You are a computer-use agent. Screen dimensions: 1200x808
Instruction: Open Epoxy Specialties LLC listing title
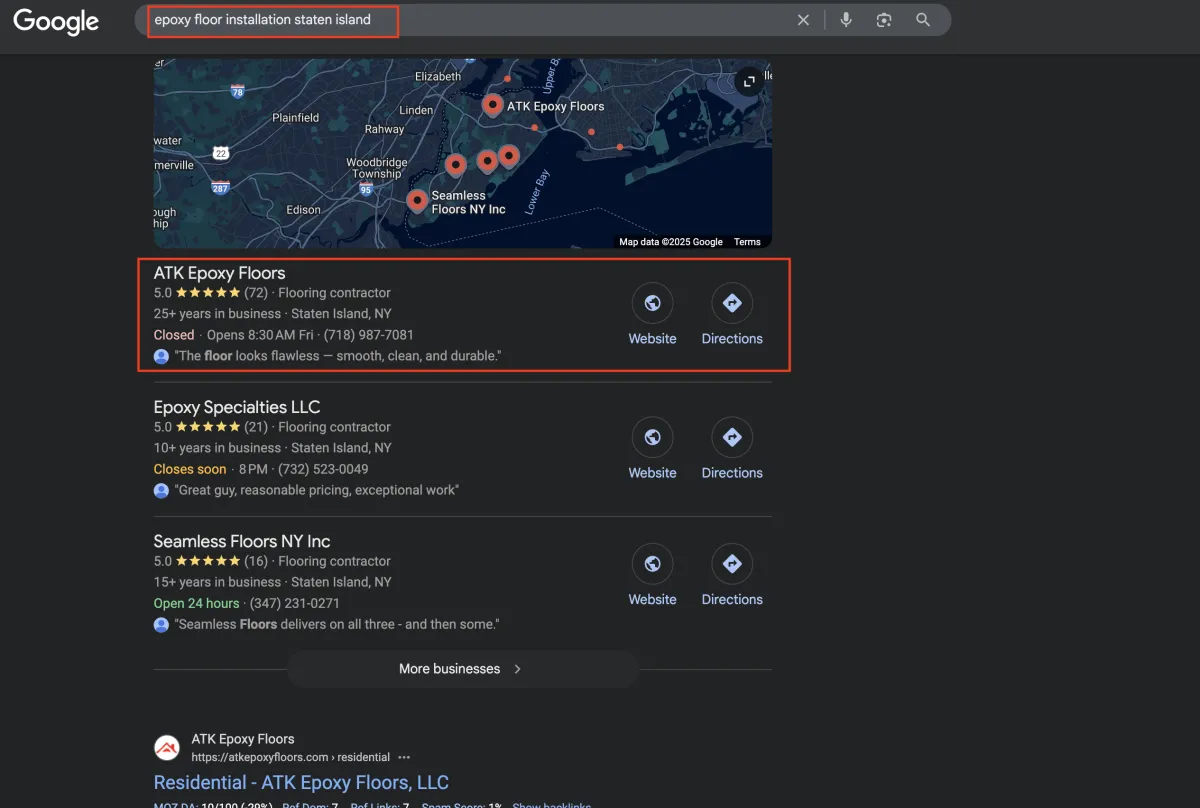[237, 407]
